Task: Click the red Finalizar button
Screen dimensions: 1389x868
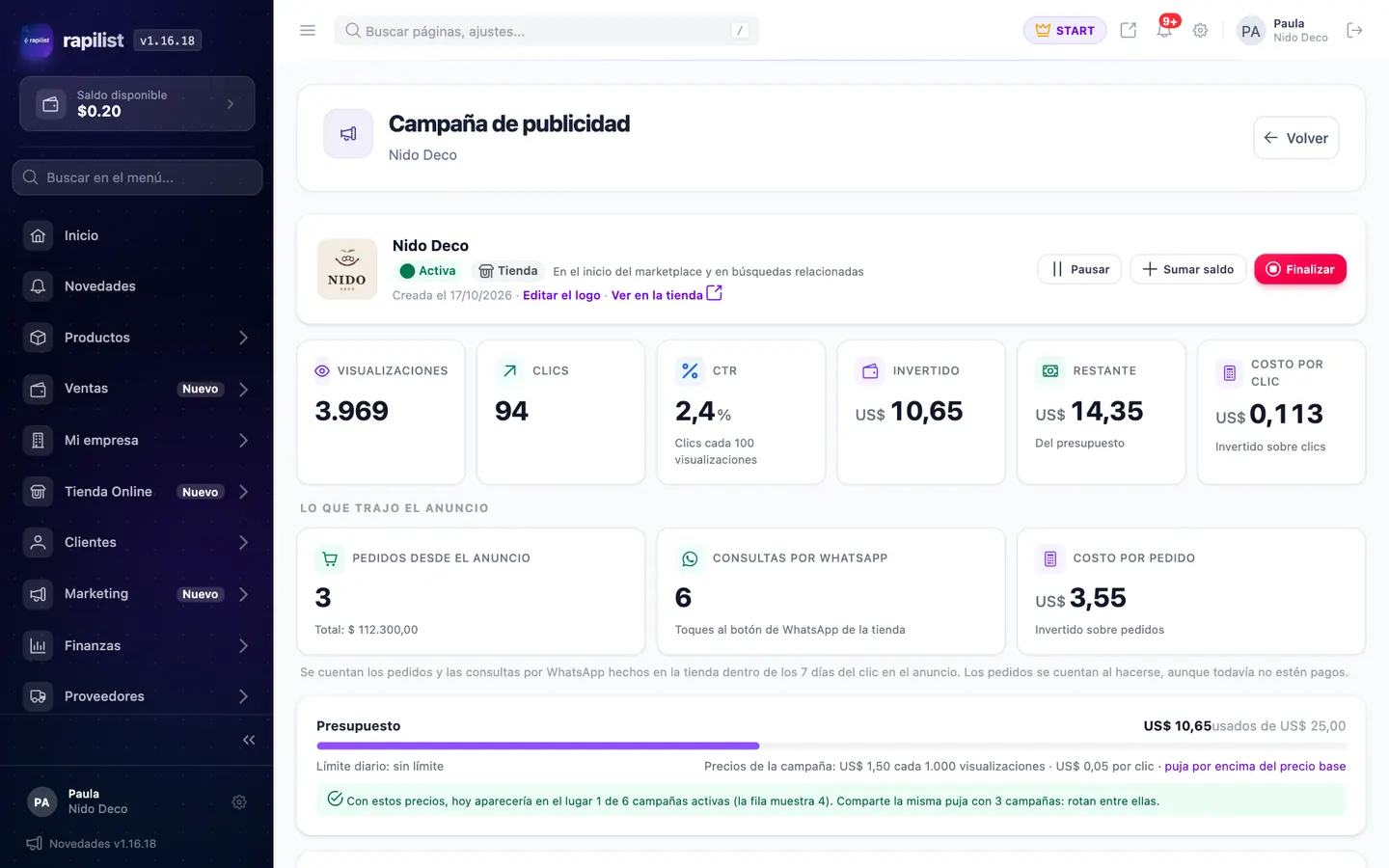Action: pos(1299,269)
